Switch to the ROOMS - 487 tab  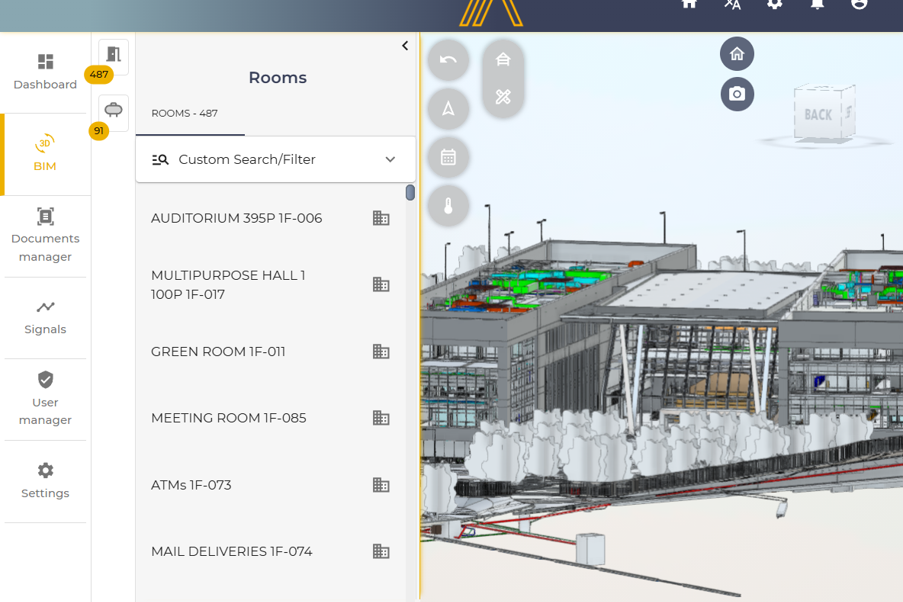tap(187, 113)
